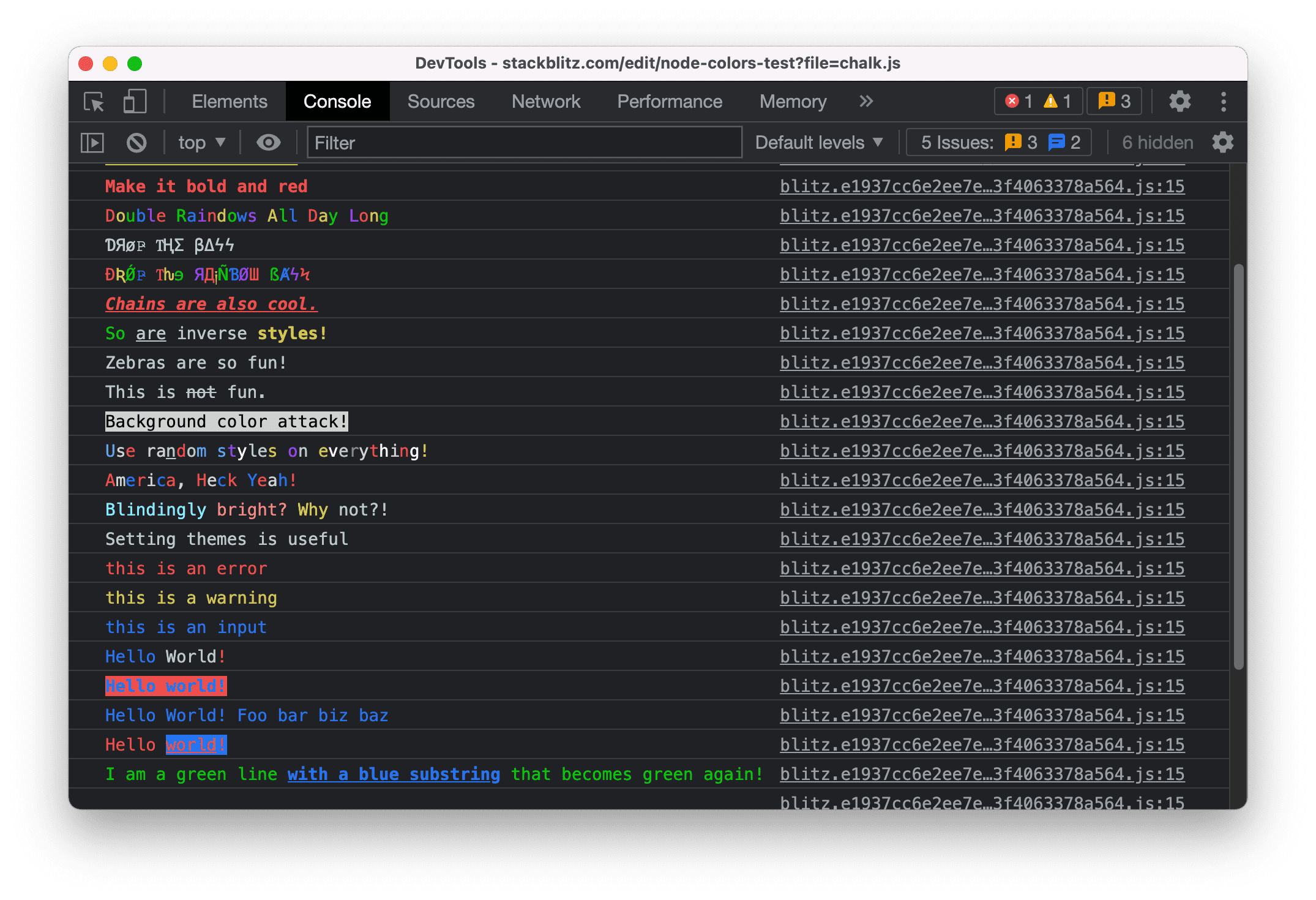Toggle the eye visibility icon in console
Image resolution: width=1316 pixels, height=900 pixels.
pyautogui.click(x=270, y=142)
